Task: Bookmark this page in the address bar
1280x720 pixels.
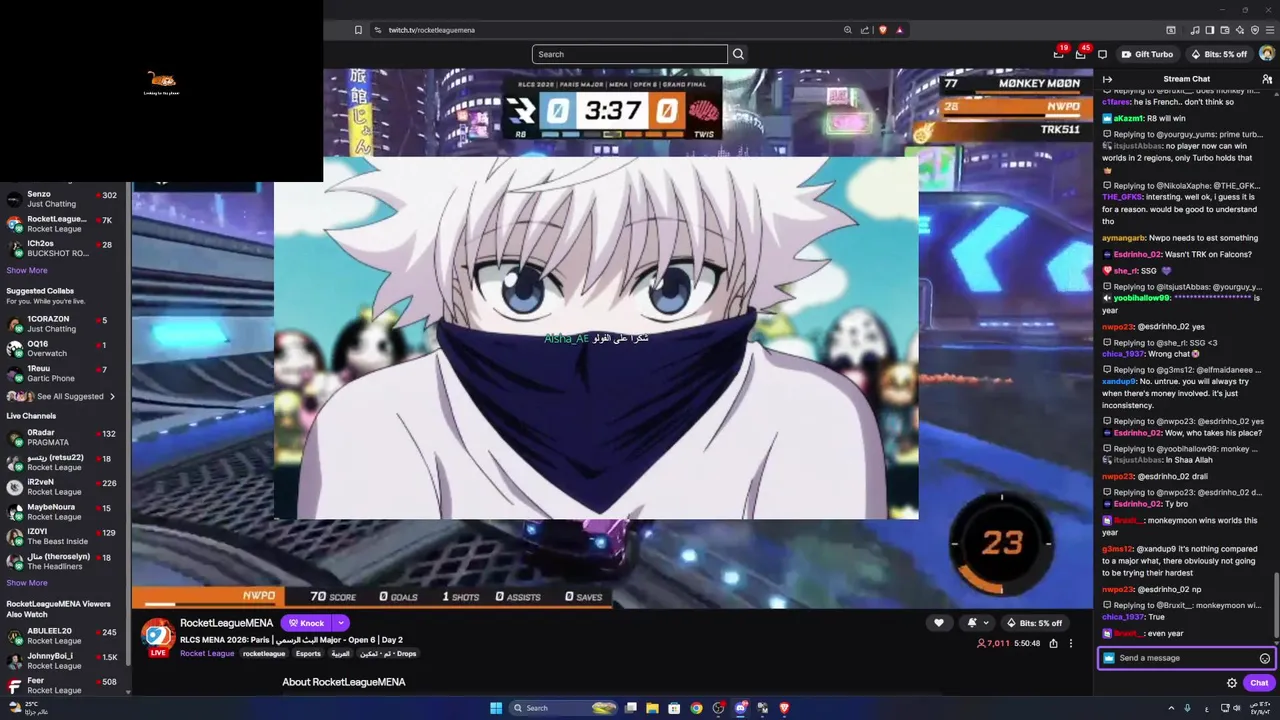Action: coord(358,30)
